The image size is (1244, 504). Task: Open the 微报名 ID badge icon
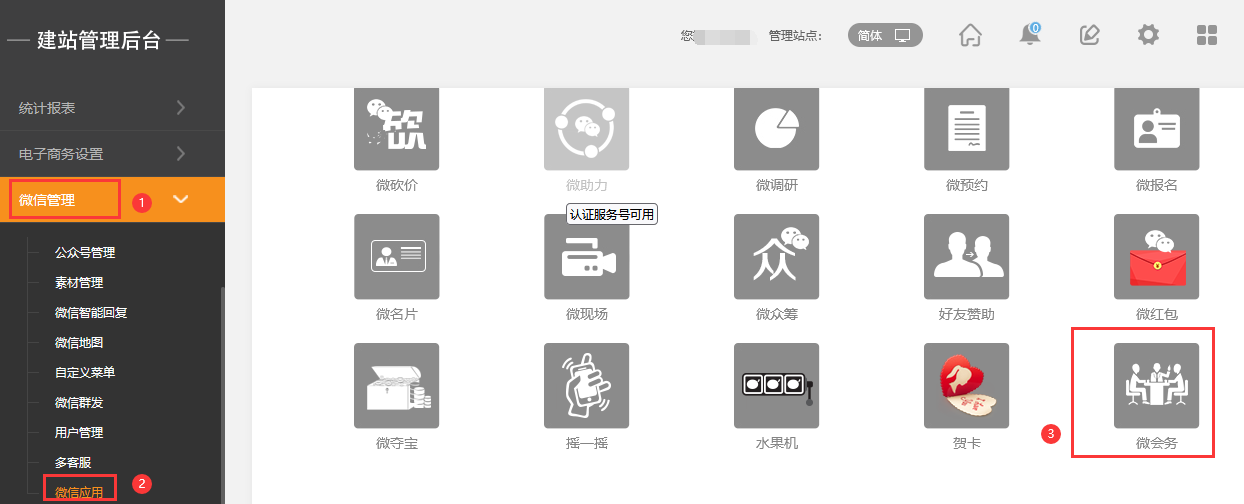pos(1156,128)
